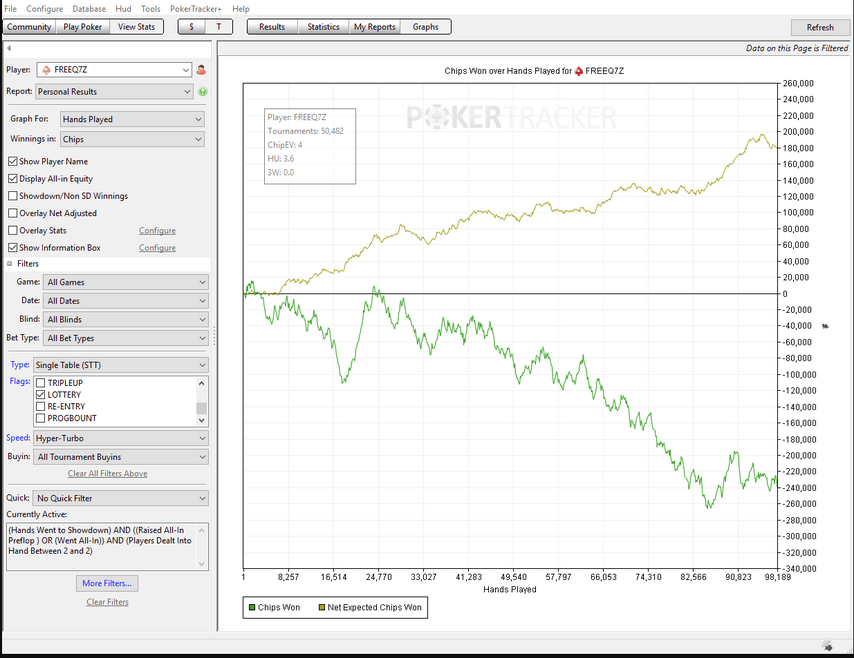The height and width of the screenshot is (658, 854).
Task: Click the sidebar splitter handle
Action: tap(214, 336)
